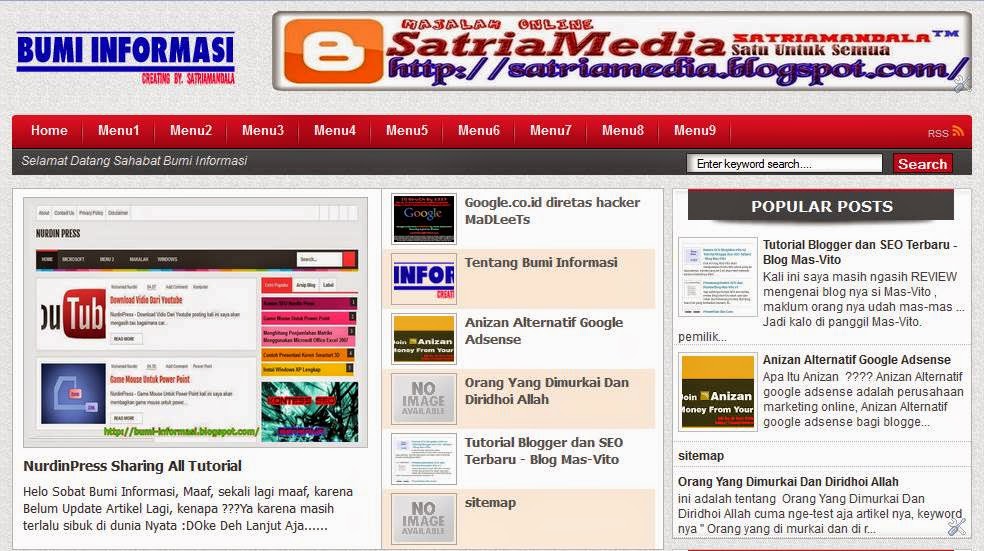Open the wrench edit icon on header banner
Screen dimensions: 984x551
[961, 83]
